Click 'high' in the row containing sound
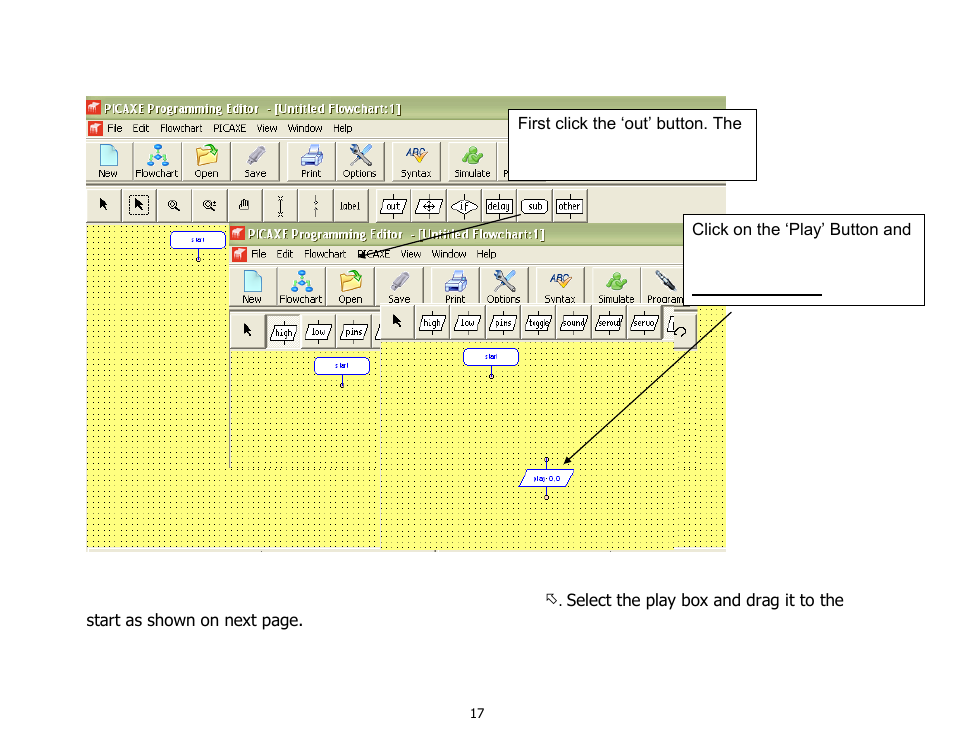 tap(432, 322)
